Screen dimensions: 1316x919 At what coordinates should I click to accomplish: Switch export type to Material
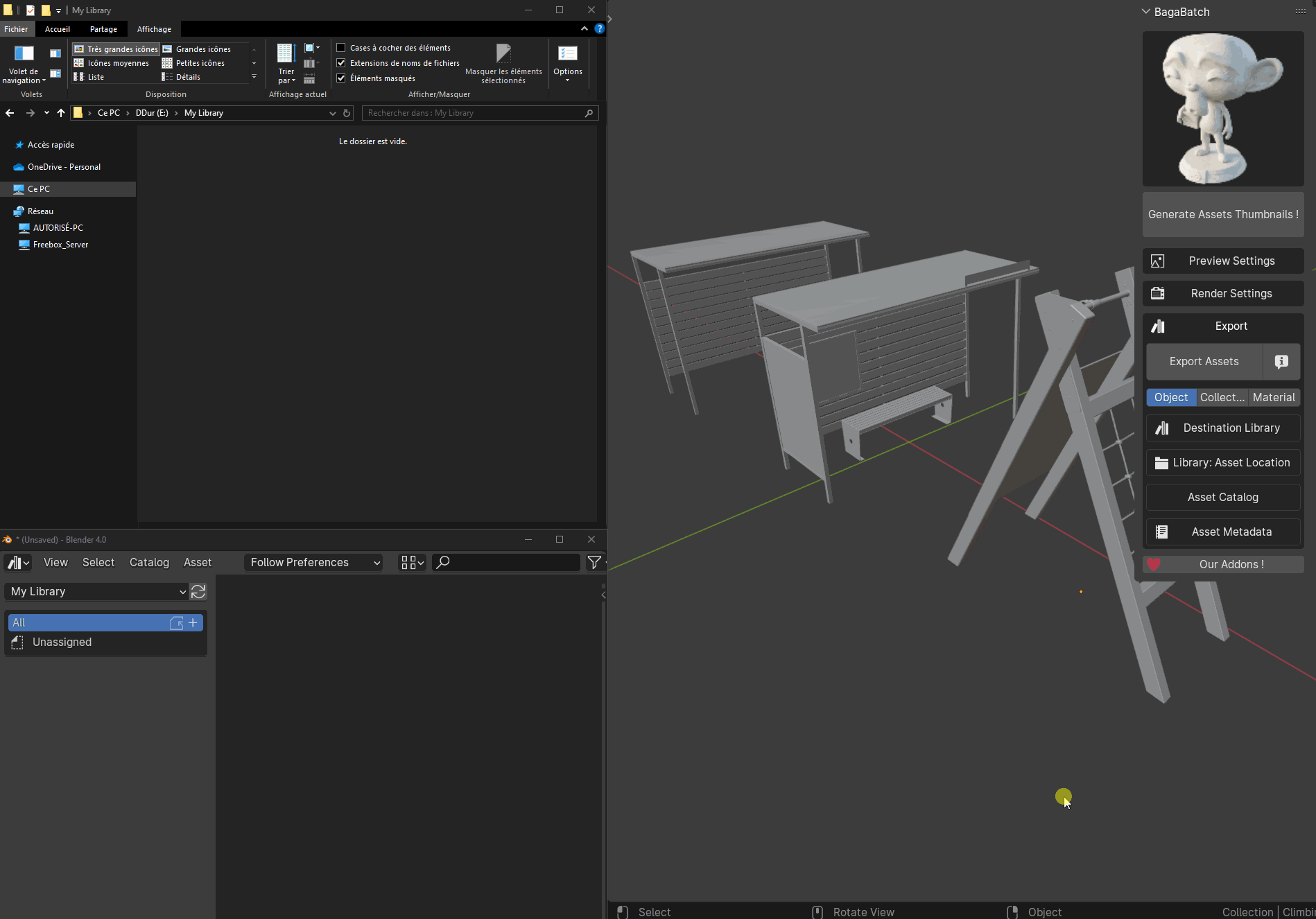point(1274,398)
